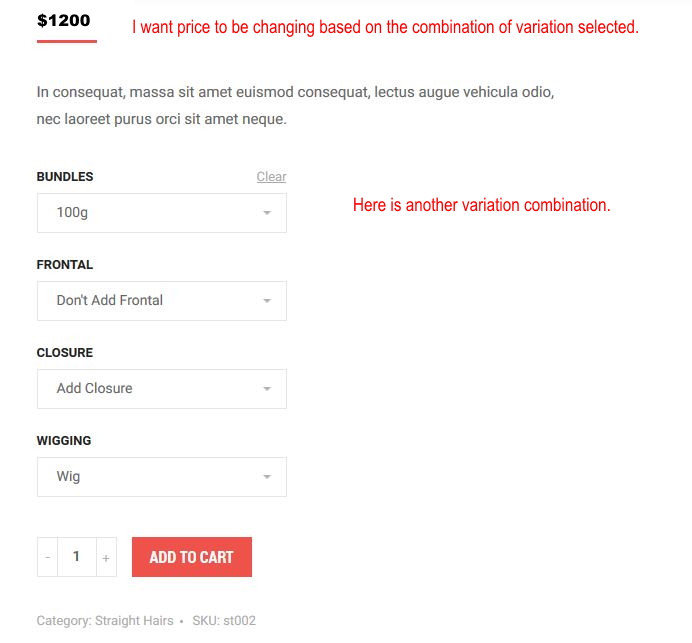692x643 pixels.
Task: Click the BUNDLES attribute label
Action: click(65, 177)
